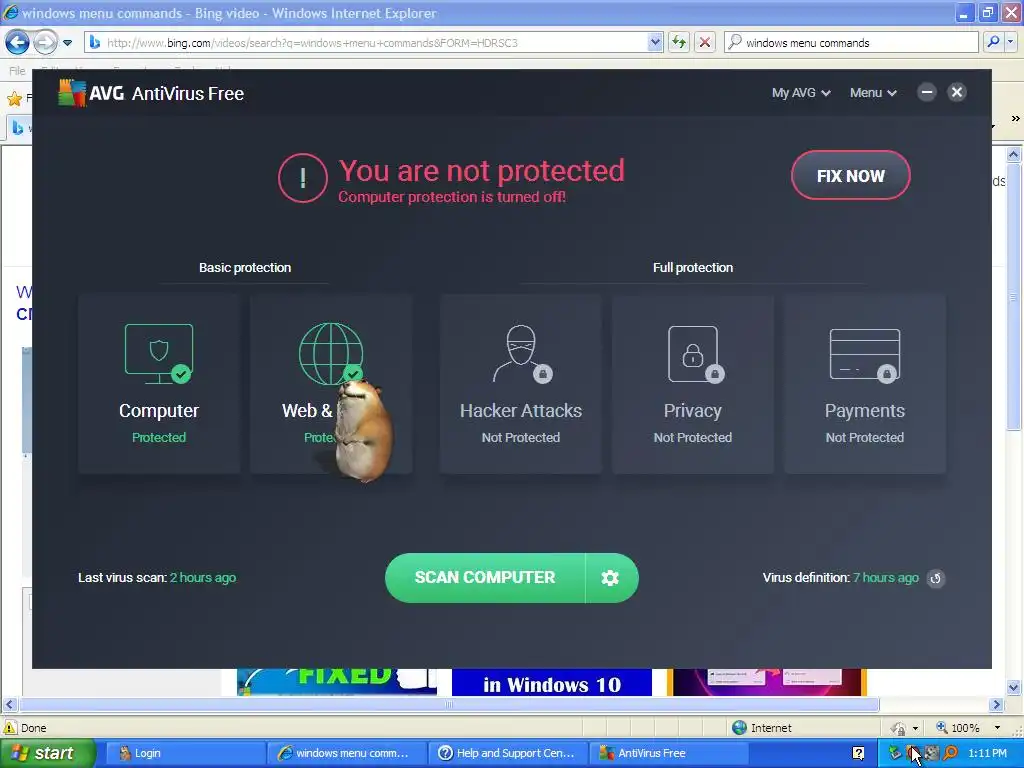
Task: Expand the address bar URL dropdown
Action: (655, 42)
